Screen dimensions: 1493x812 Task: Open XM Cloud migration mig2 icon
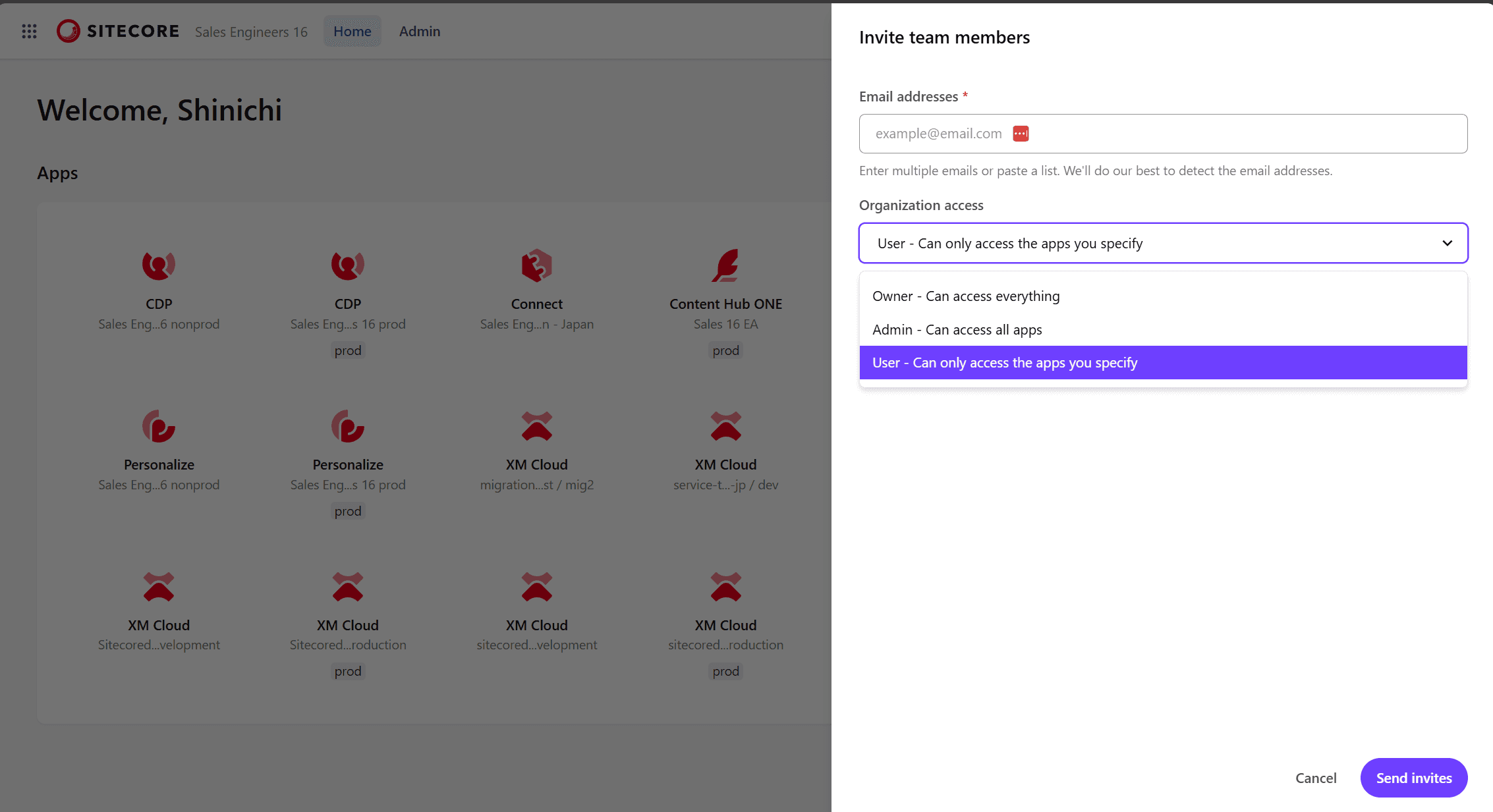tap(536, 426)
